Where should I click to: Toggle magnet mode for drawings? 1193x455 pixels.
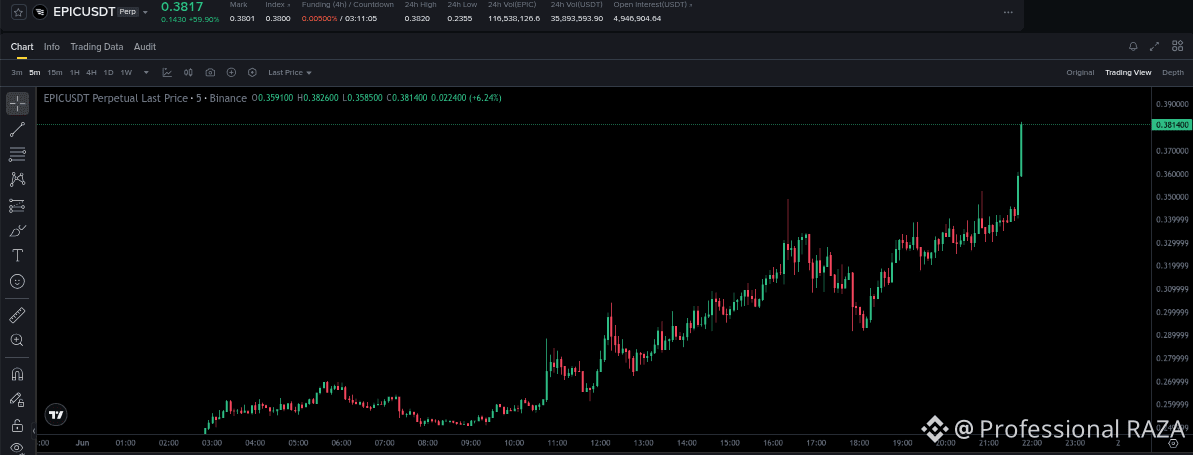pos(17,374)
